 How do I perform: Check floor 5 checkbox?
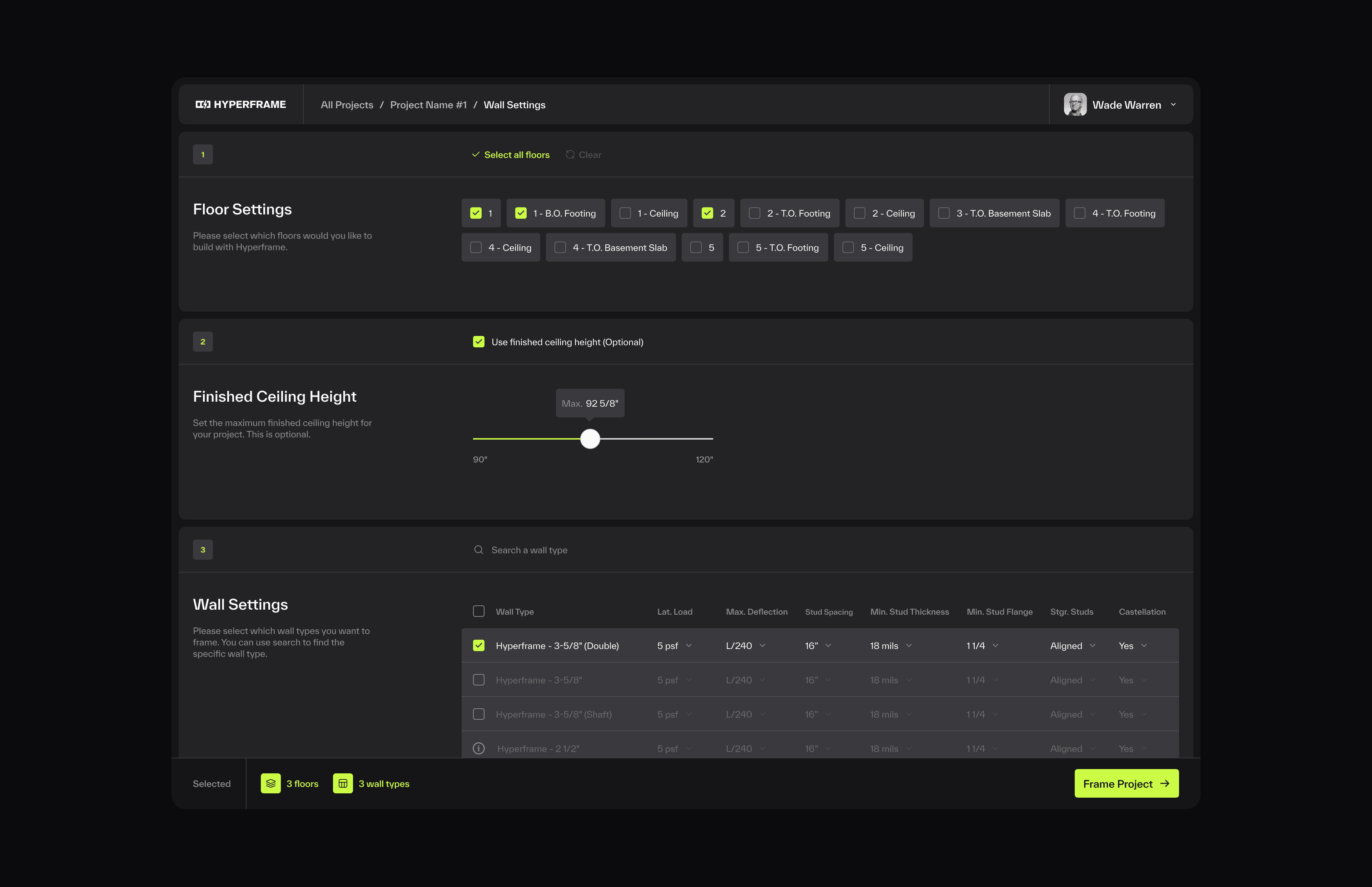tap(696, 247)
